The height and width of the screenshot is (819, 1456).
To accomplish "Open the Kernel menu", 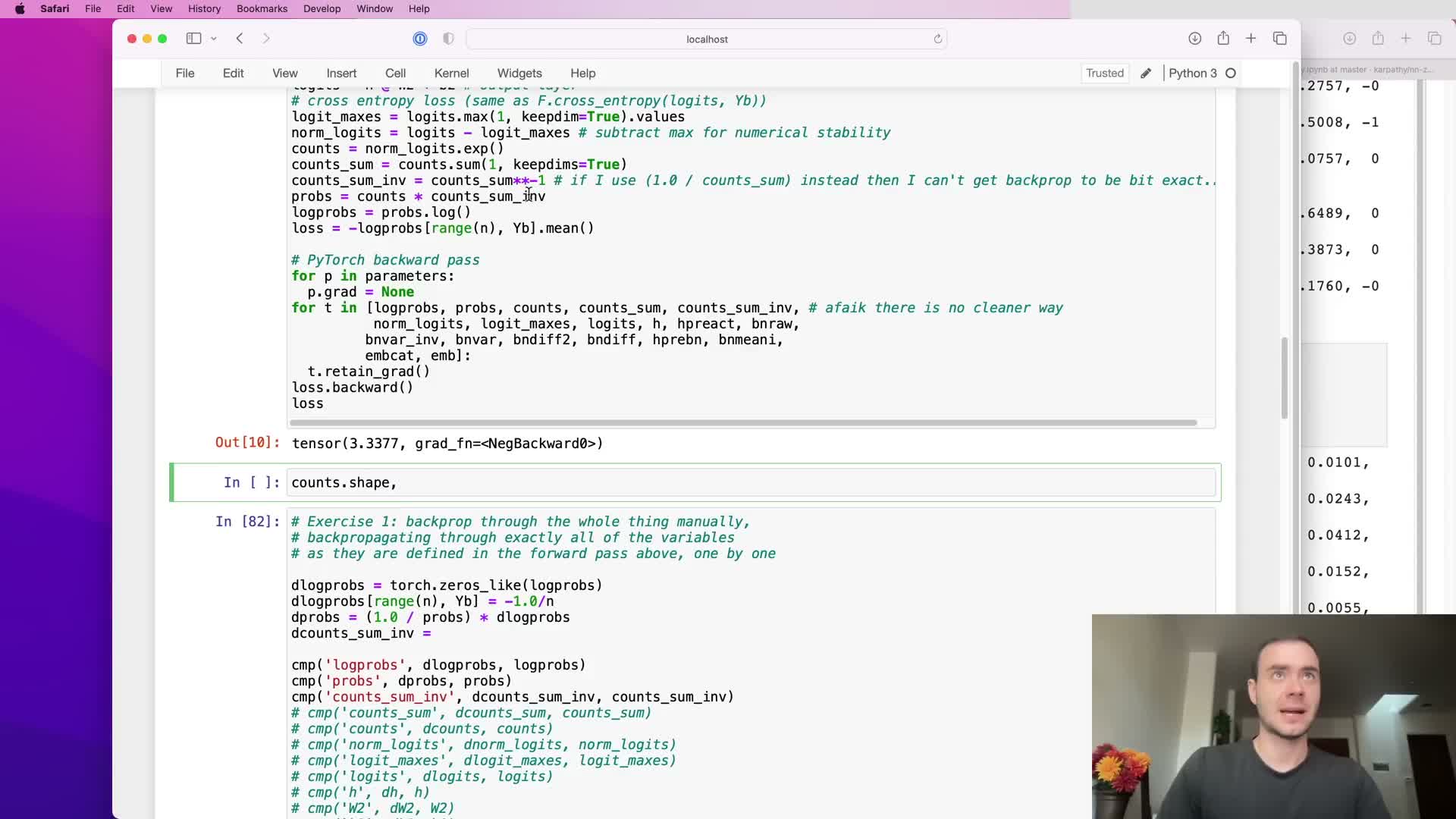I will click(x=451, y=74).
